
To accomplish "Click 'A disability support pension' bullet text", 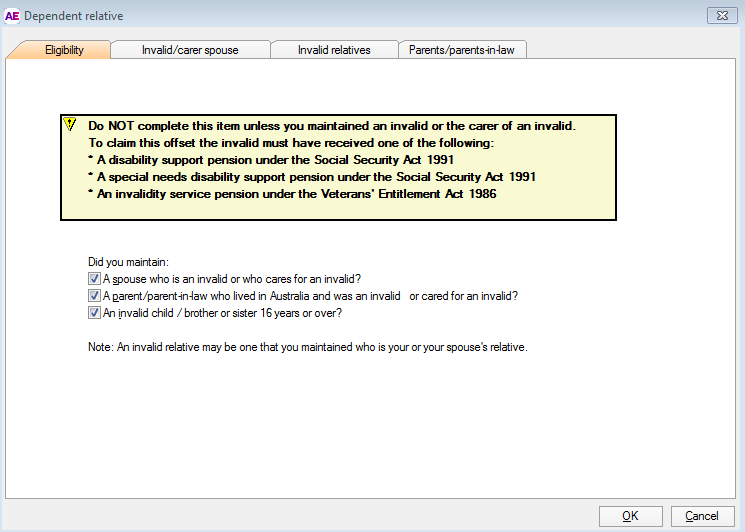I will [271, 160].
